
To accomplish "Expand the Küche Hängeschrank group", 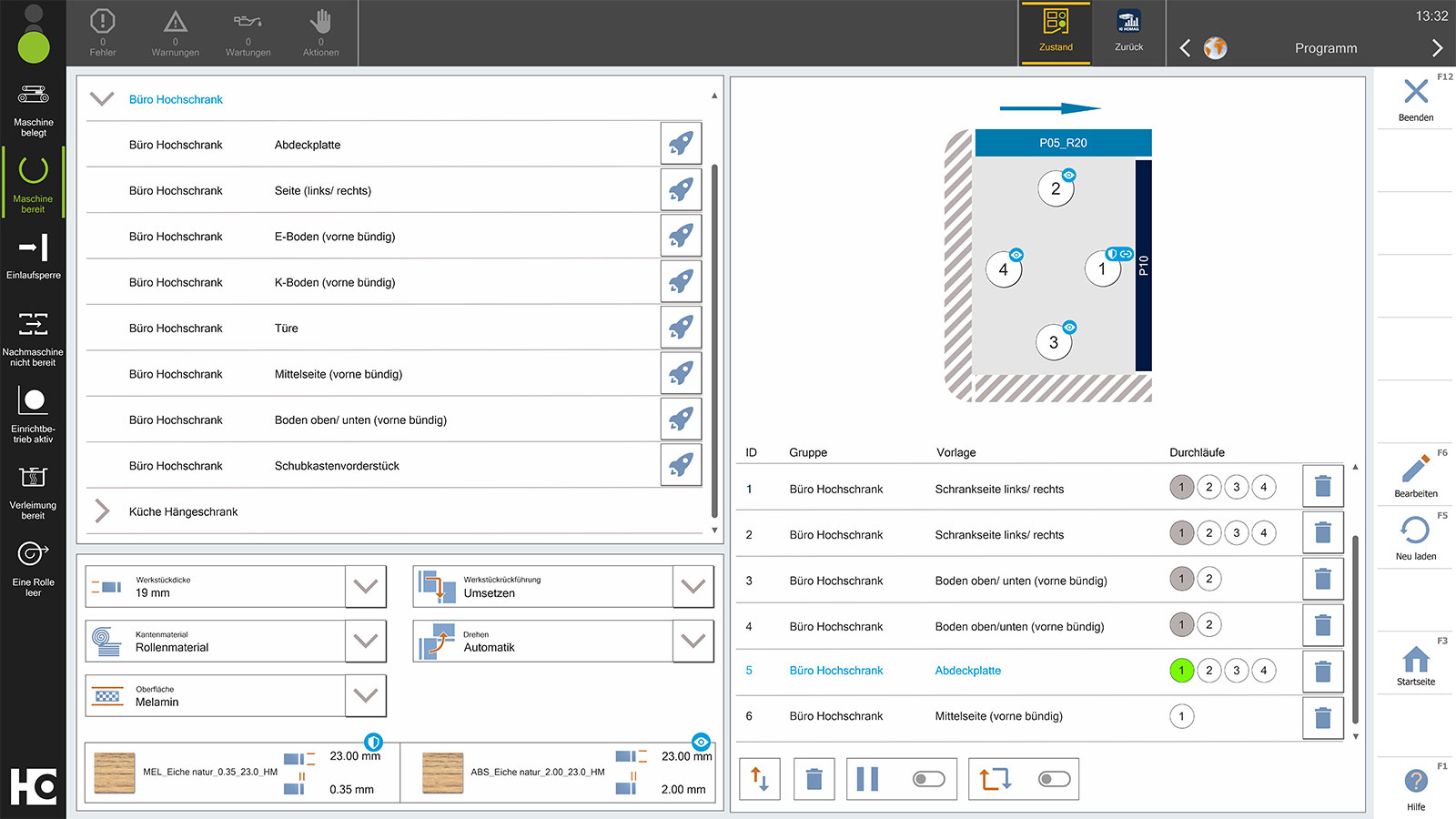I will pos(102,511).
